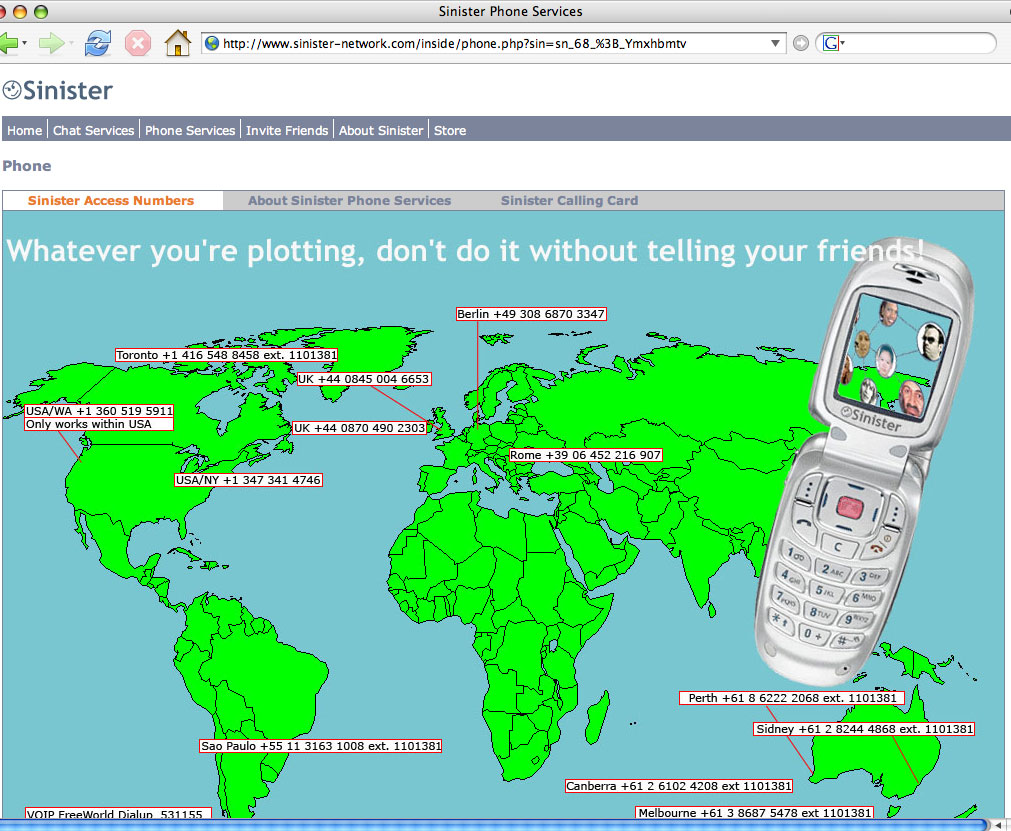Click the green Forward arrow button
Viewport: 1011px width, 831px height.
coord(50,44)
